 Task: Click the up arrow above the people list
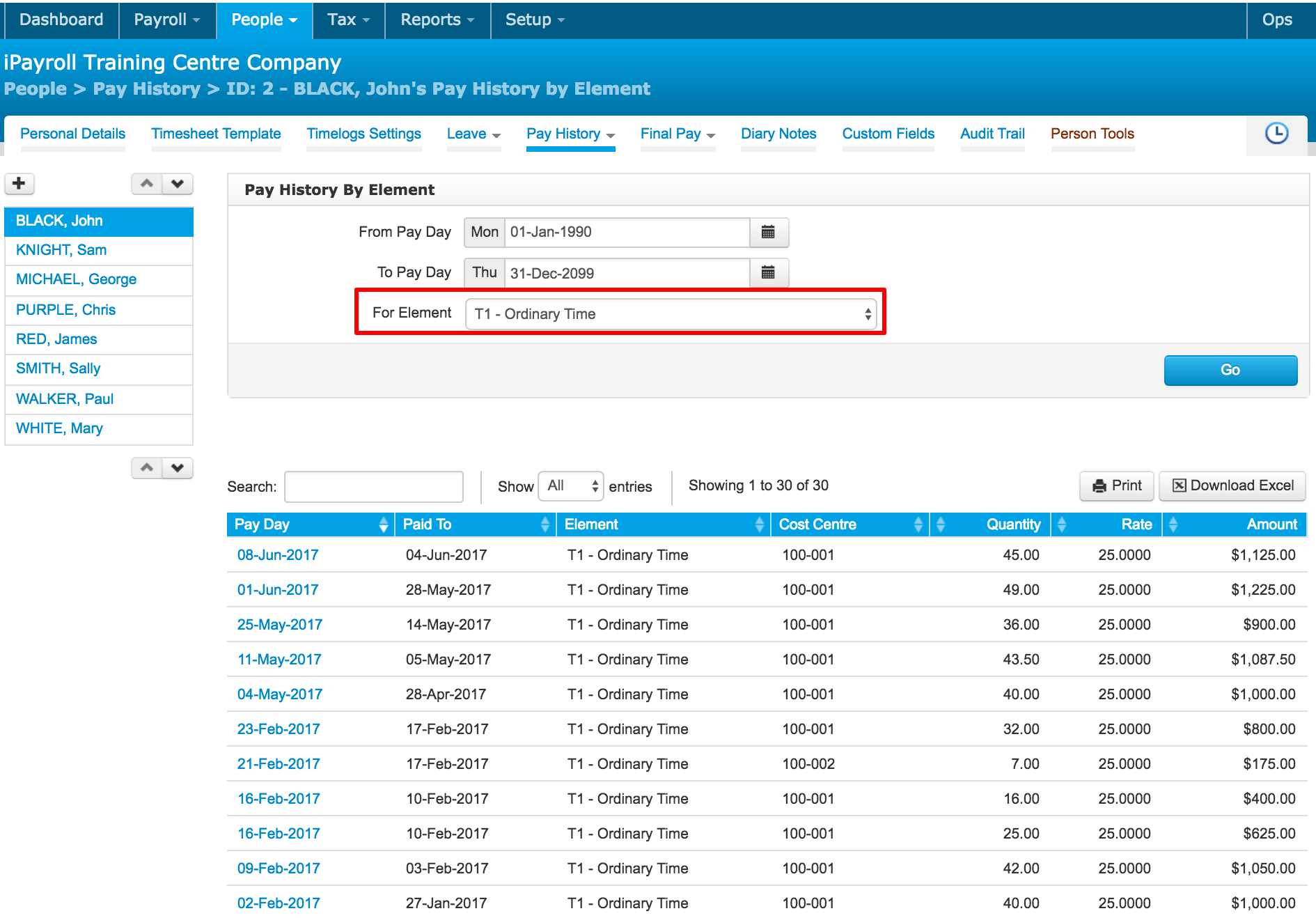pyautogui.click(x=147, y=184)
